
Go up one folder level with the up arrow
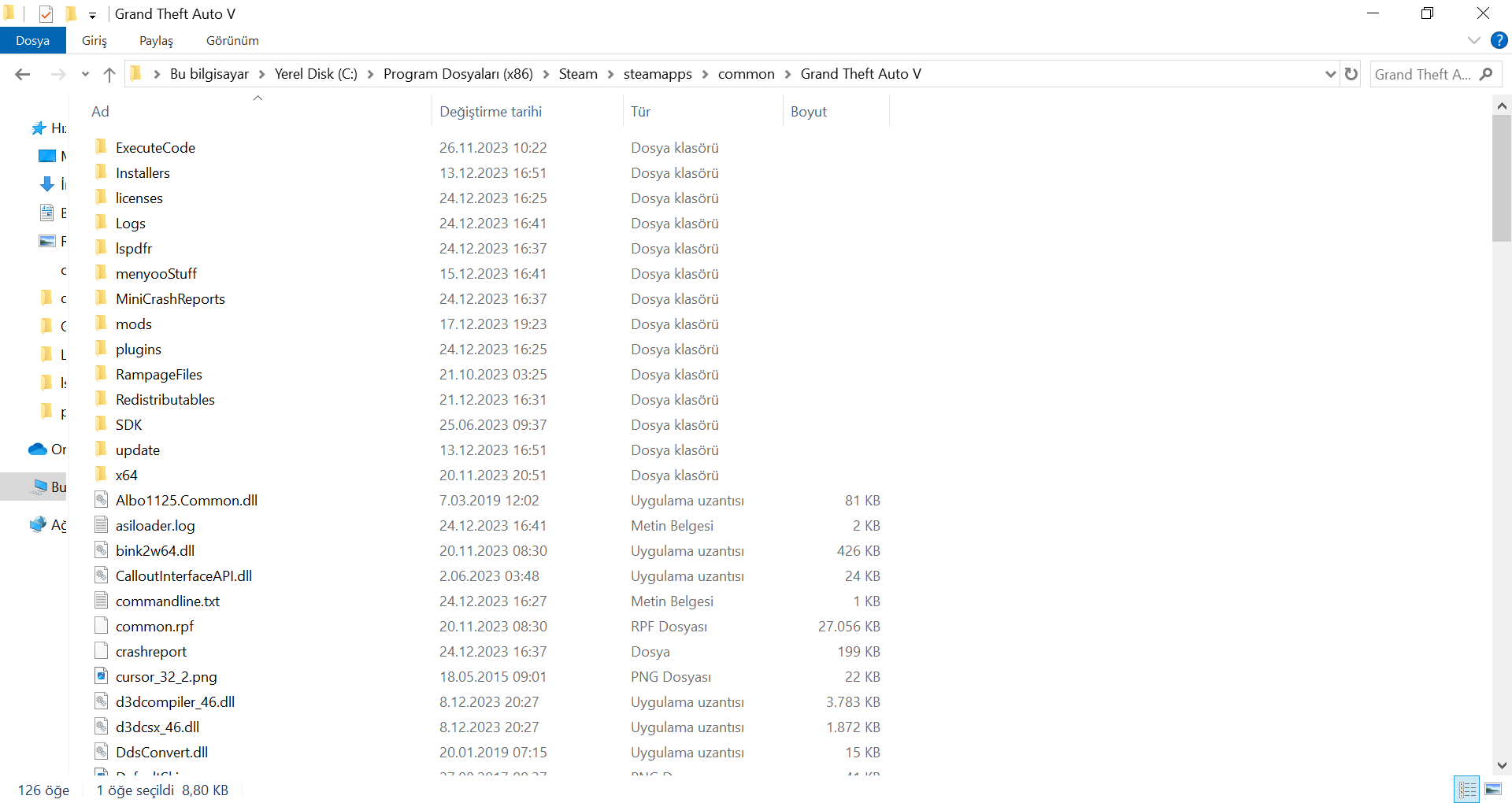point(109,74)
